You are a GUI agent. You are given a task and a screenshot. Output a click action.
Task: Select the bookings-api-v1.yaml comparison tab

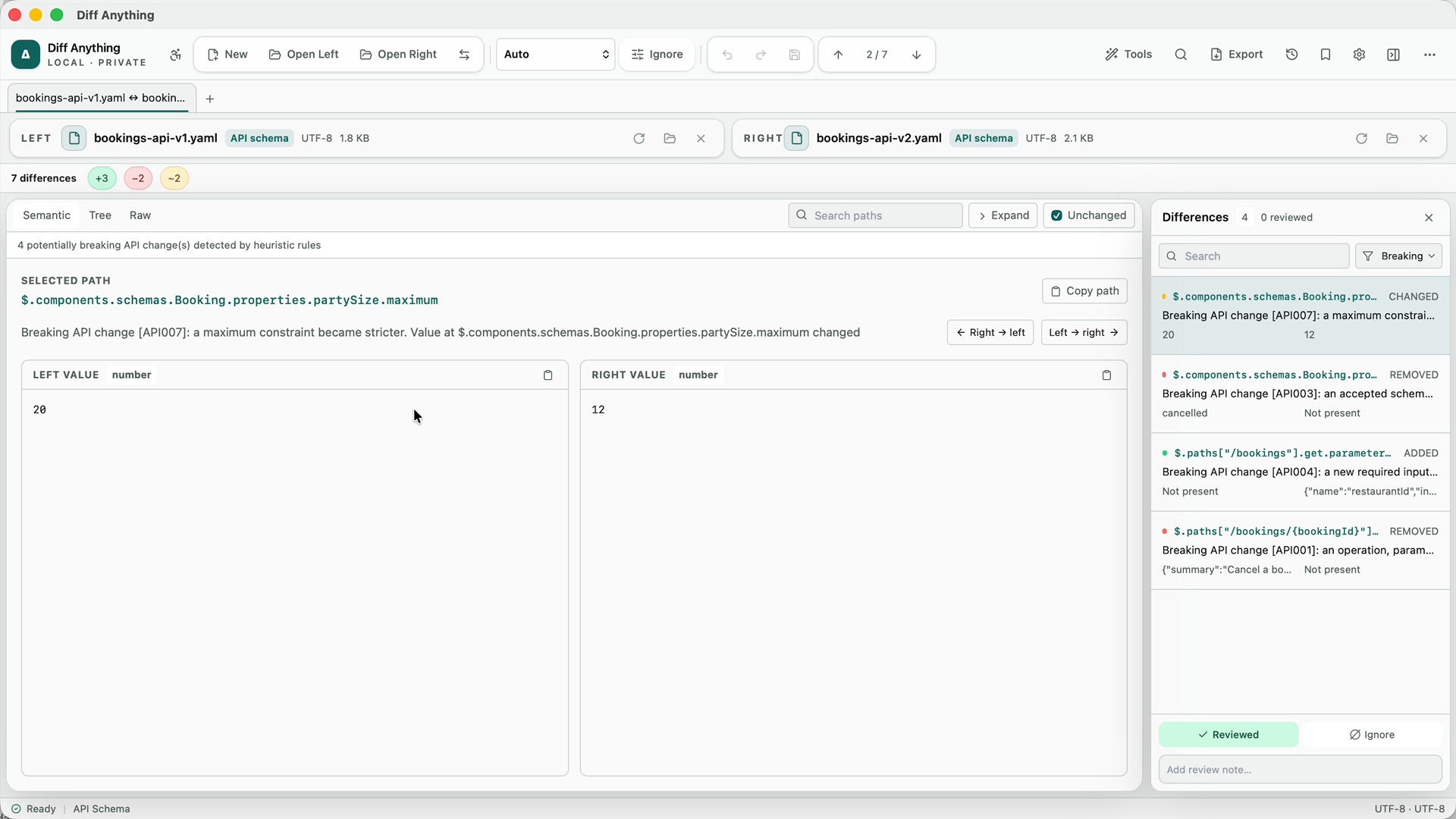(101, 98)
